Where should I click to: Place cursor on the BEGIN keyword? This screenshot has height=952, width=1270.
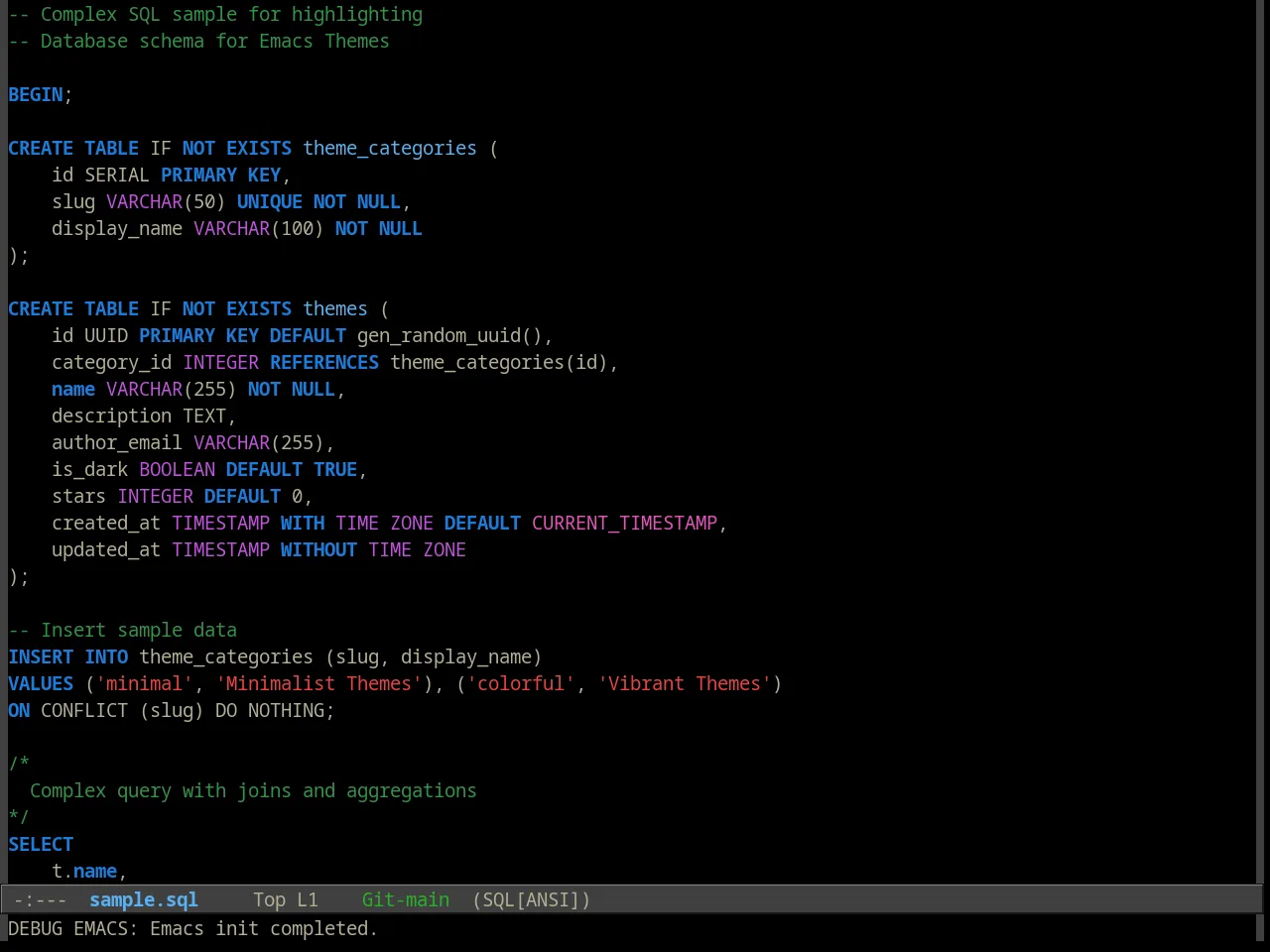36,94
